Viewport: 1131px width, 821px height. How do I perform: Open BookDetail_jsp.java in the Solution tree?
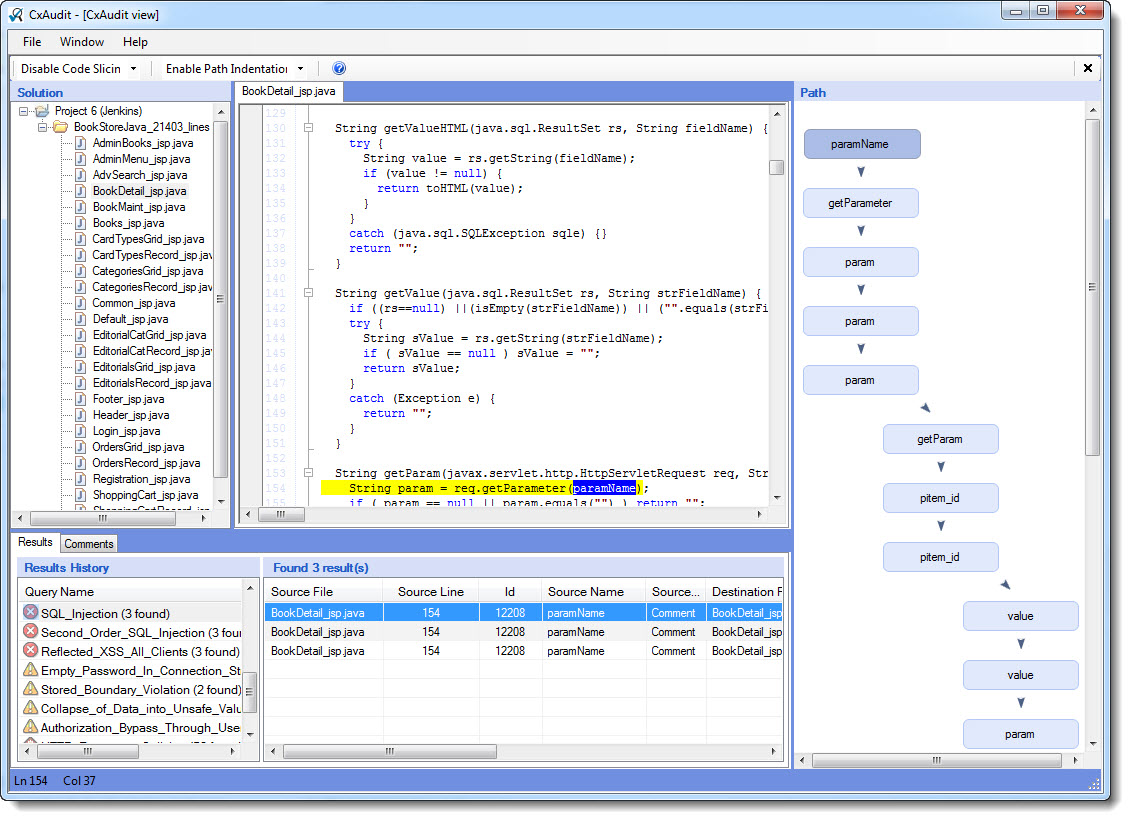point(139,191)
